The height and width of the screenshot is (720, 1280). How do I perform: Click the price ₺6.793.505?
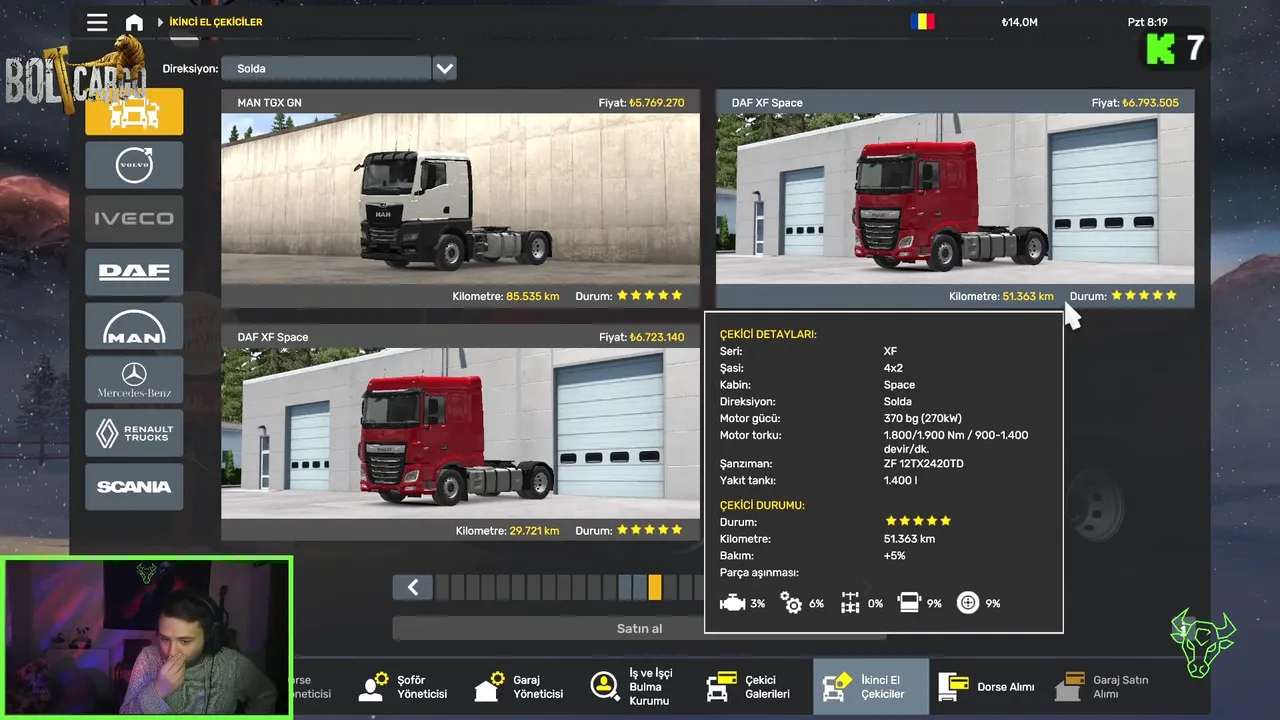1150,103
